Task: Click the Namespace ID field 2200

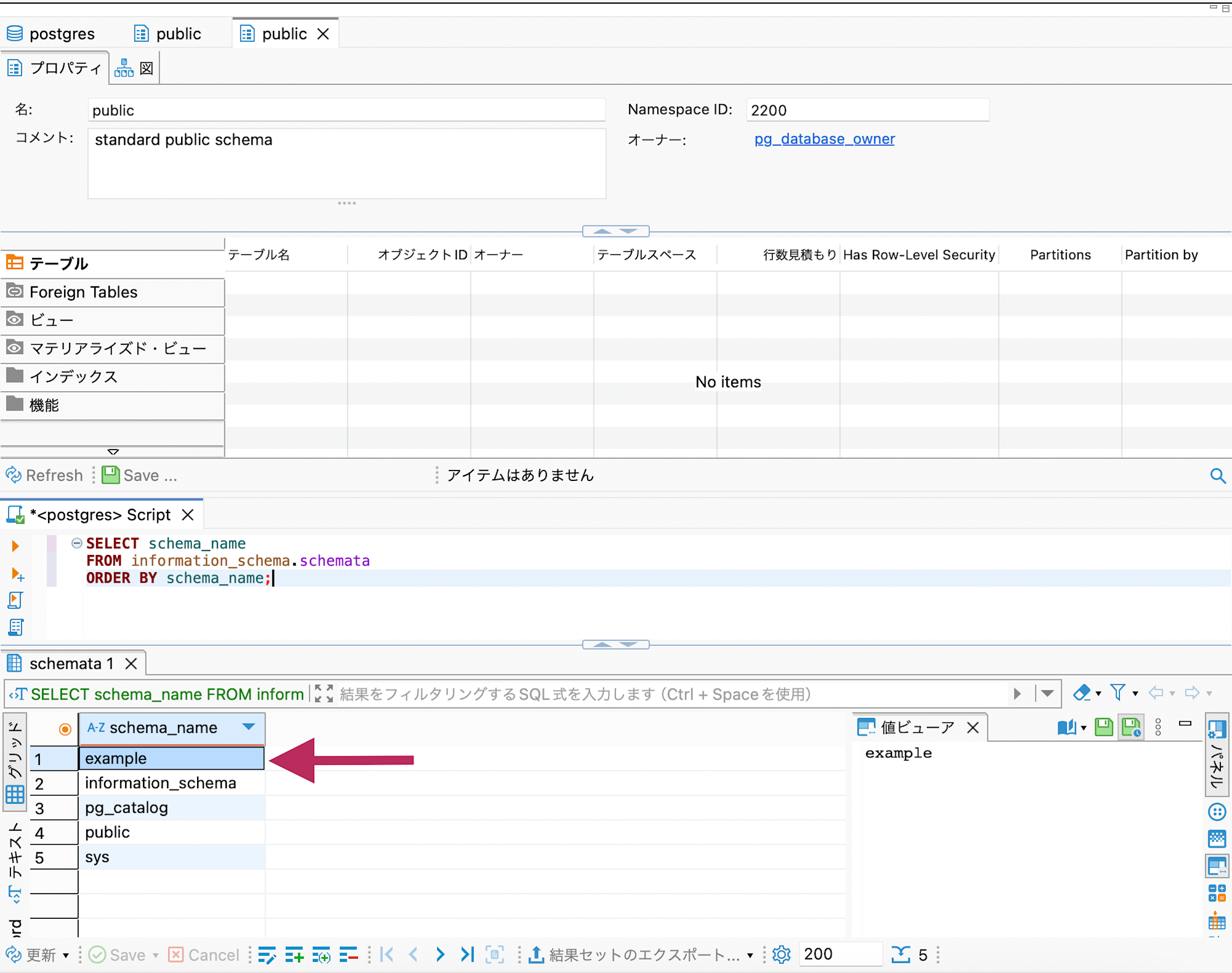Action: pyautogui.click(x=867, y=110)
